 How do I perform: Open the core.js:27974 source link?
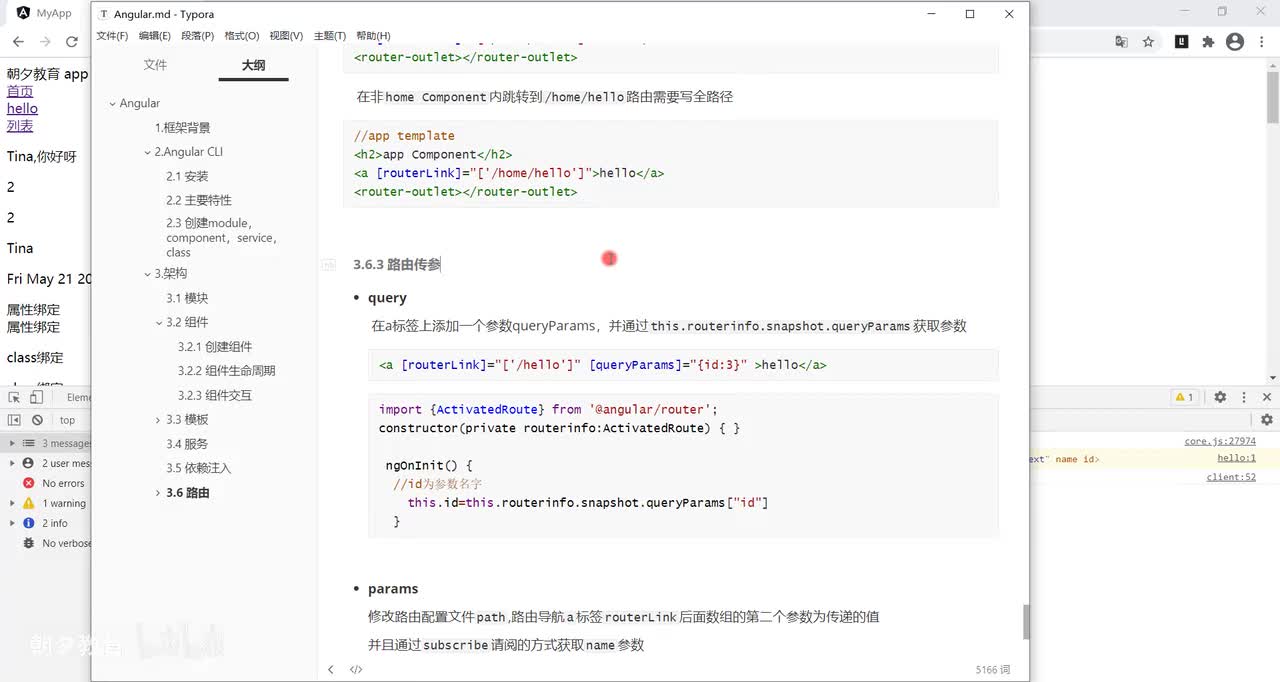pos(1220,441)
